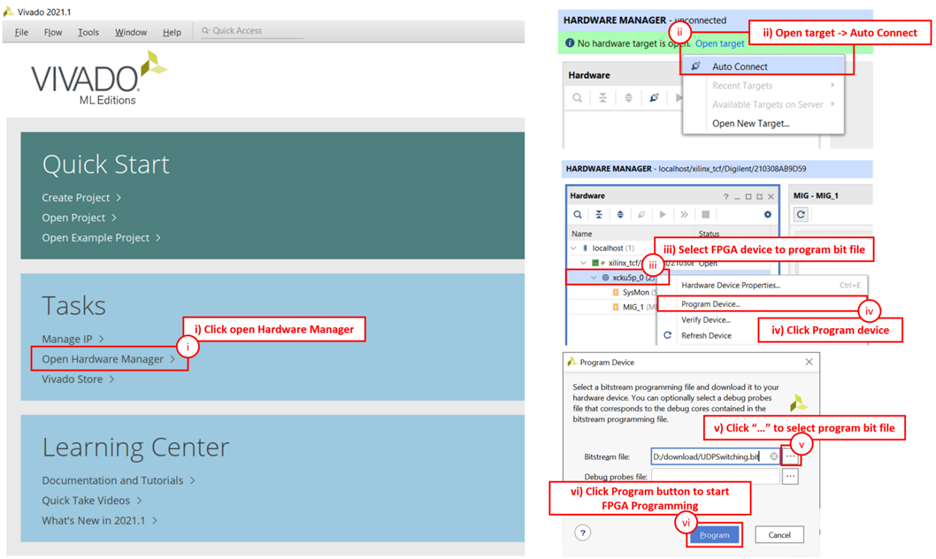Viewport: 936px width, 559px height.
Task: Select the xcku5p_0 device row
Action: [x=617, y=277]
